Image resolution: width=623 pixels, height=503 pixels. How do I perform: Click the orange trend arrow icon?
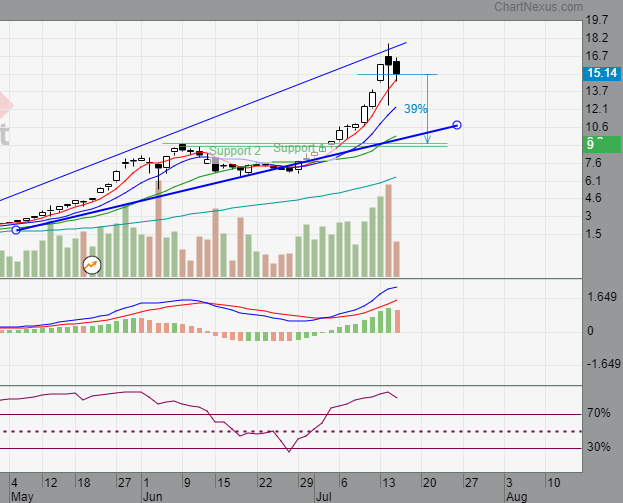click(x=92, y=265)
